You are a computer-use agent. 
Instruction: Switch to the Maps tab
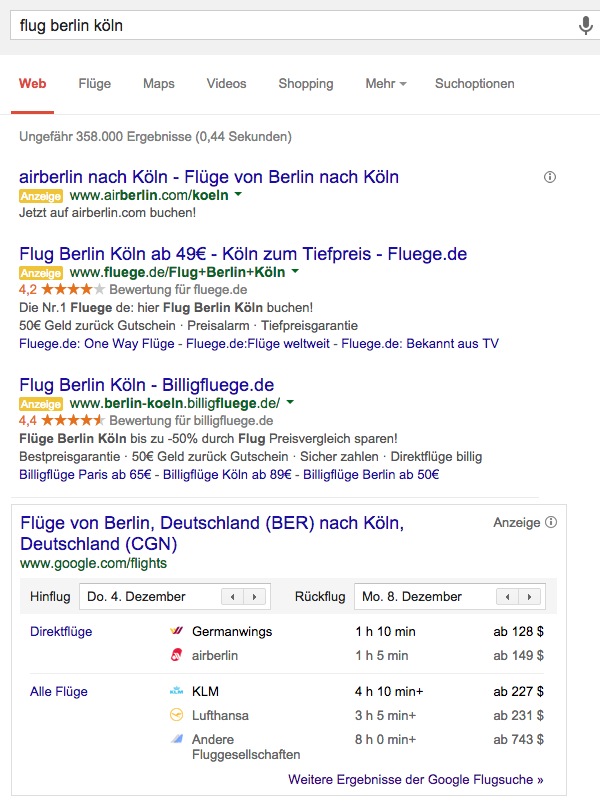(159, 83)
